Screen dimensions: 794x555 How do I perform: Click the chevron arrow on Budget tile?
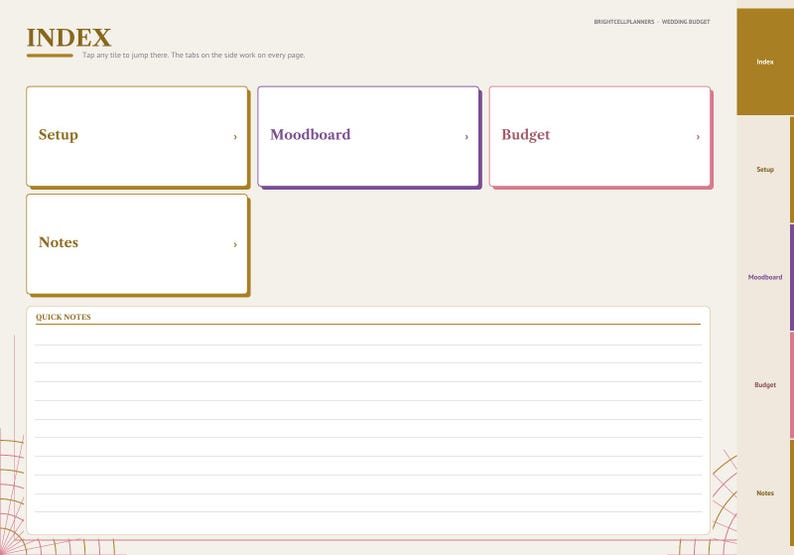coord(698,137)
